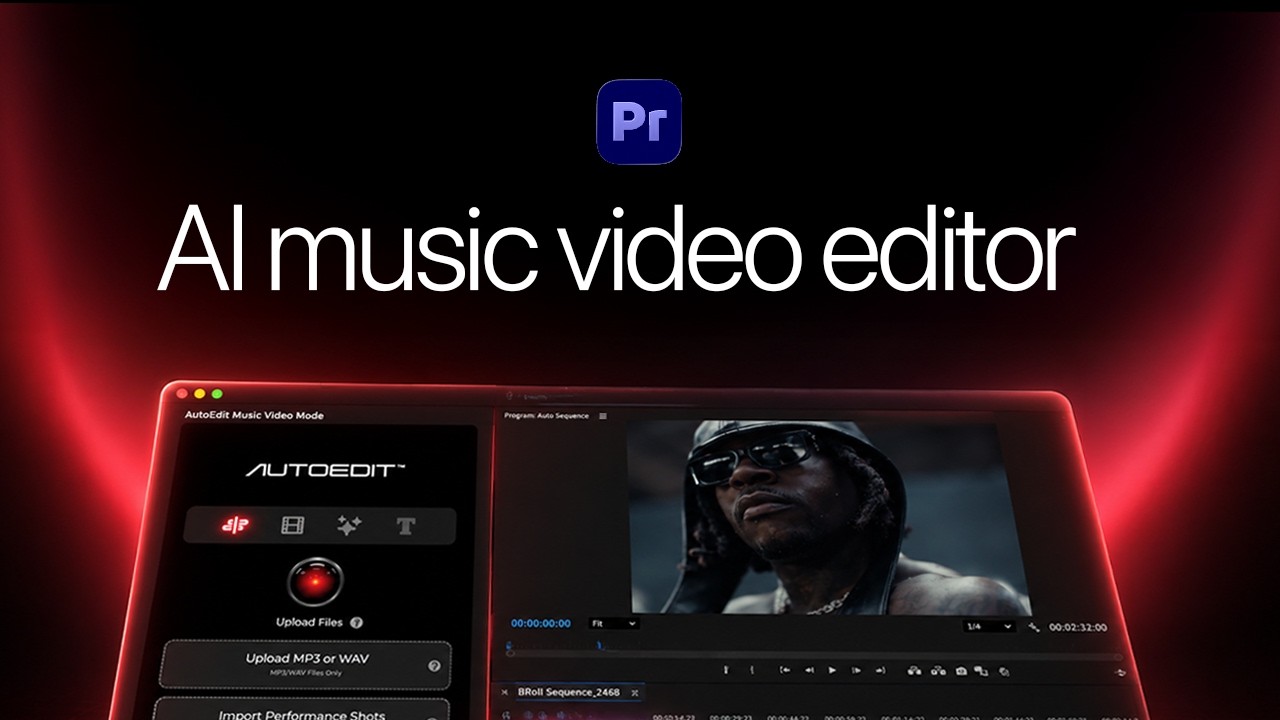Click the Program: Auto Sequence panel title
The image size is (1280, 720).
pyautogui.click(x=547, y=416)
